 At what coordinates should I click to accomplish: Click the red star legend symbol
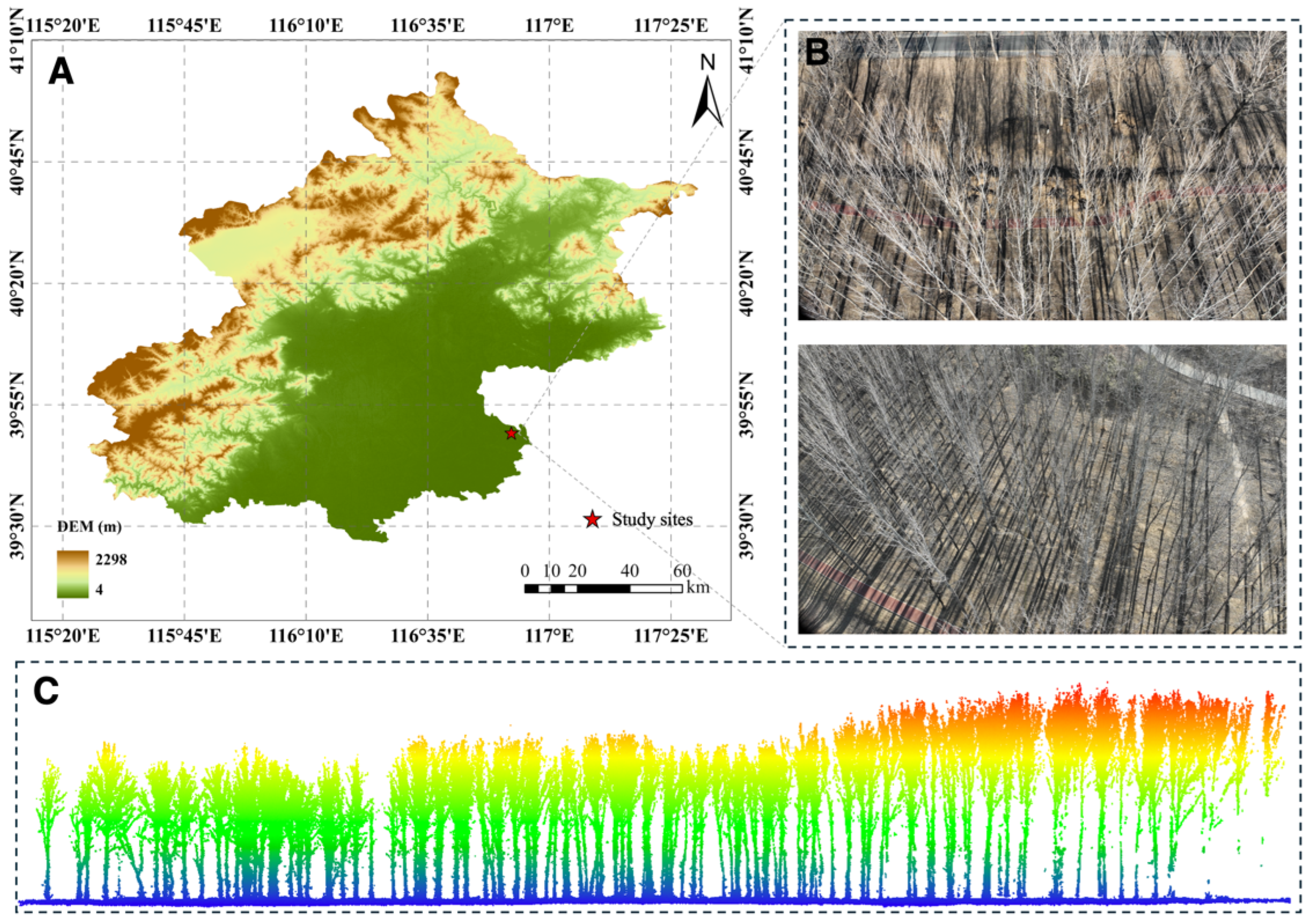click(x=593, y=519)
